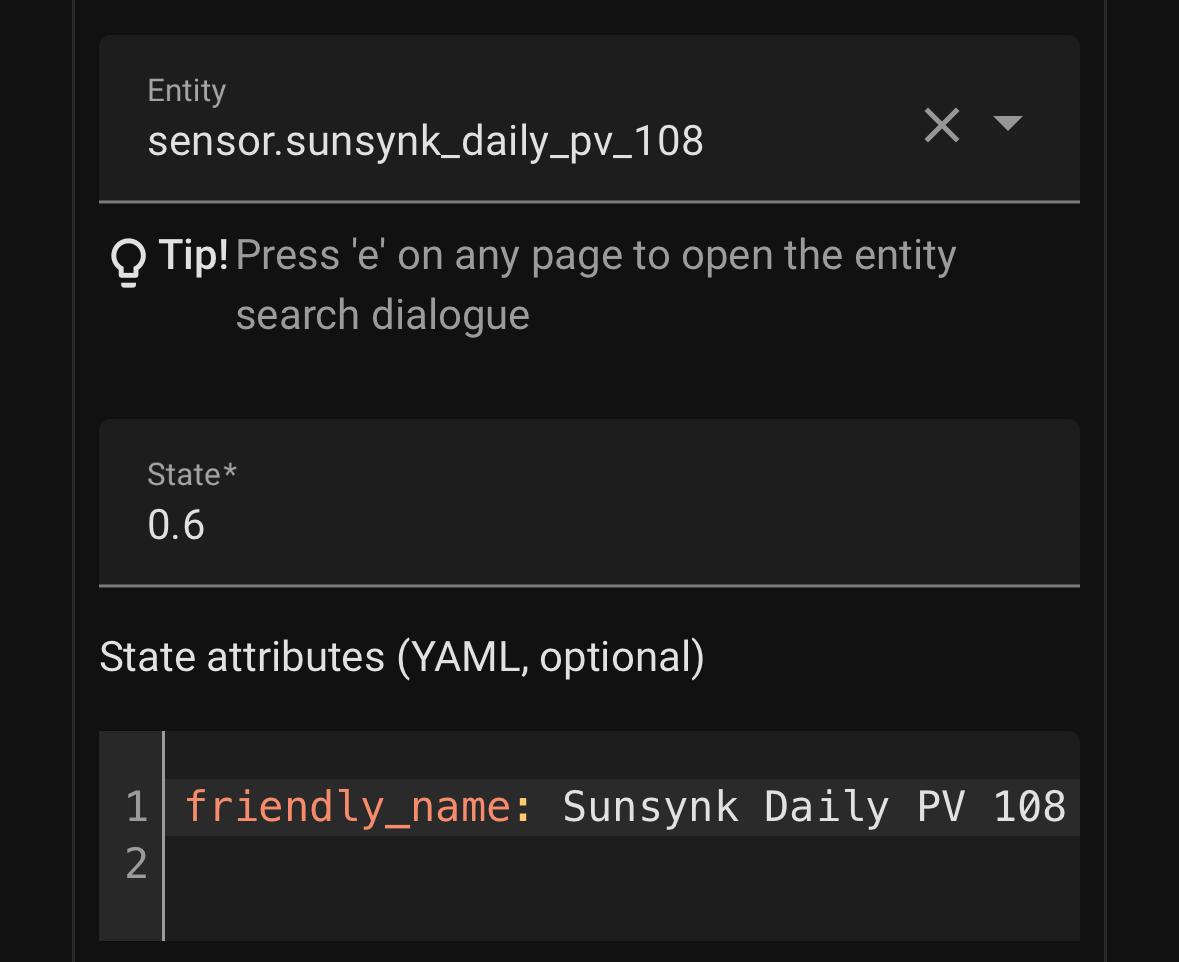1179x962 pixels.
Task: Click the empty area below line 2 in editor
Action: (621, 916)
